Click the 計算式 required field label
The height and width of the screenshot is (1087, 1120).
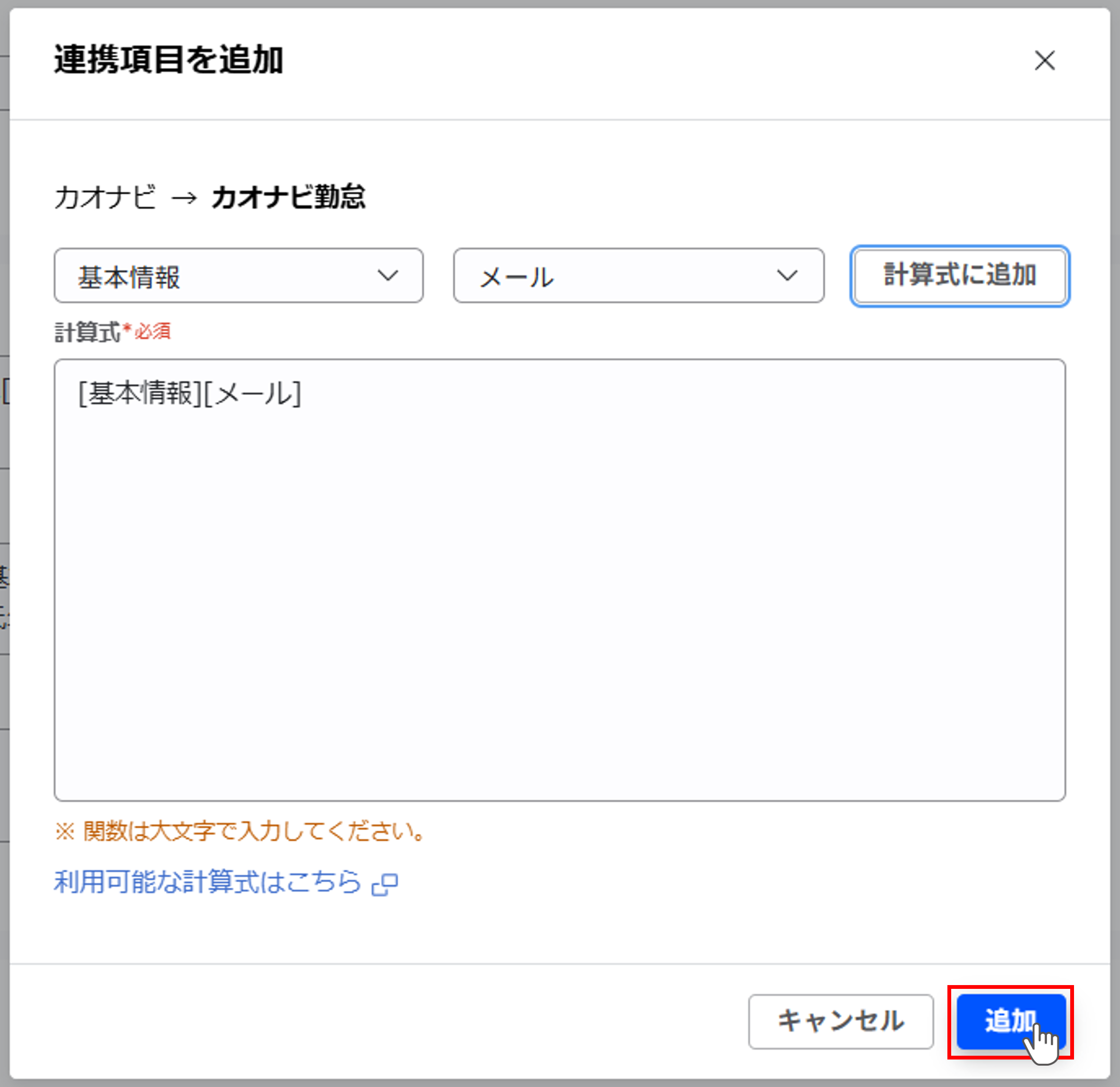(89, 329)
